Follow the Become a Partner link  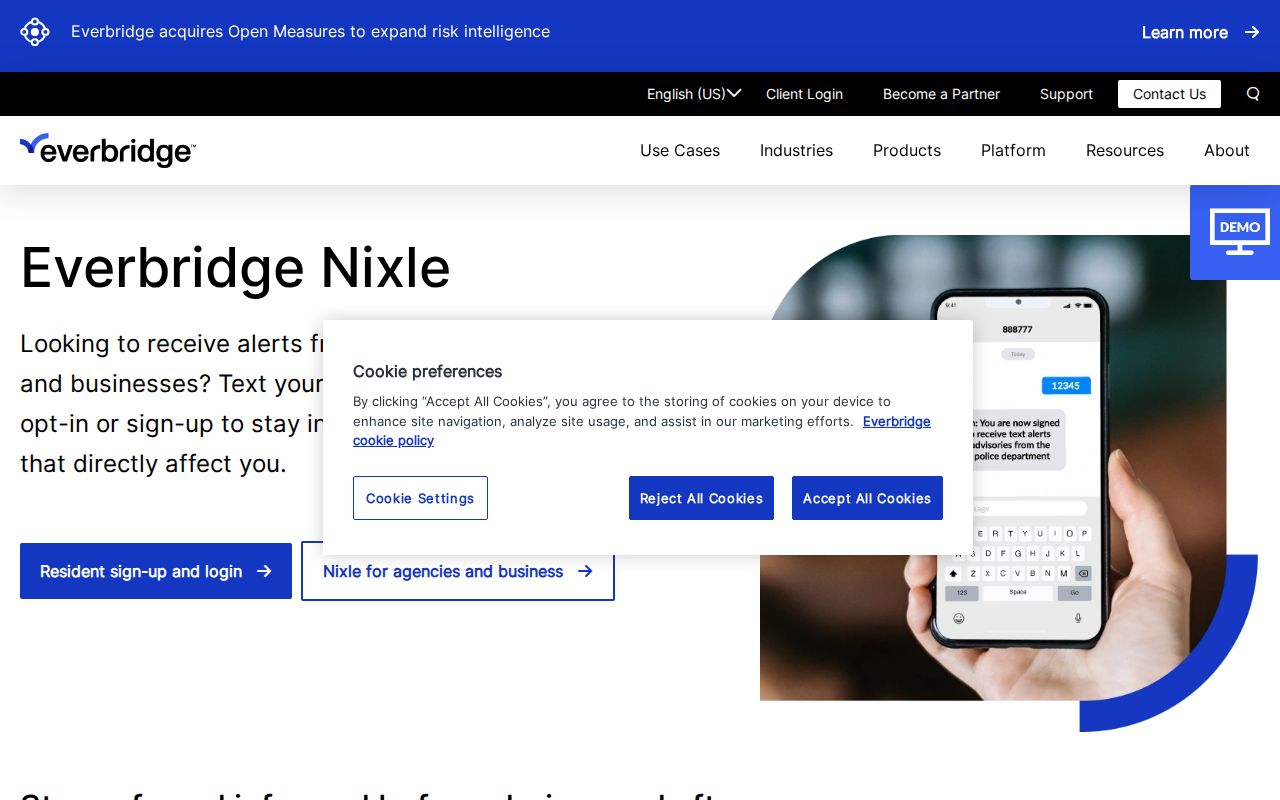pos(941,94)
